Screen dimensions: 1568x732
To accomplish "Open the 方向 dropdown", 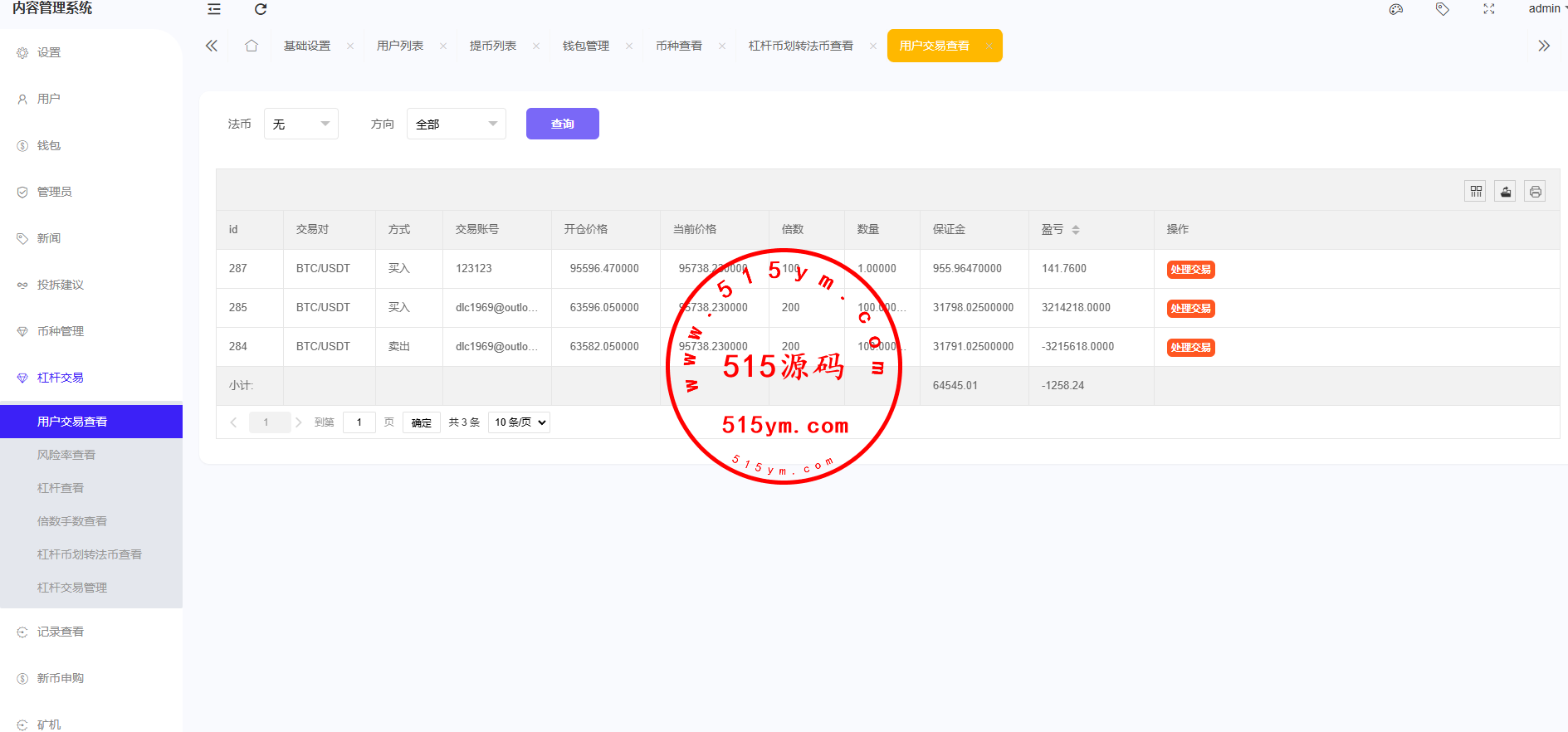I will point(457,124).
